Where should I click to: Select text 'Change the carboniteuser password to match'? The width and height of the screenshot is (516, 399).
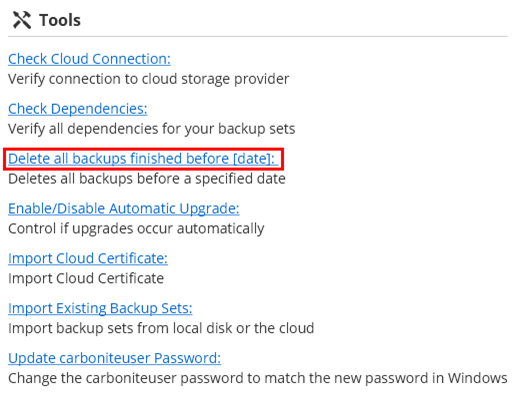point(157,378)
